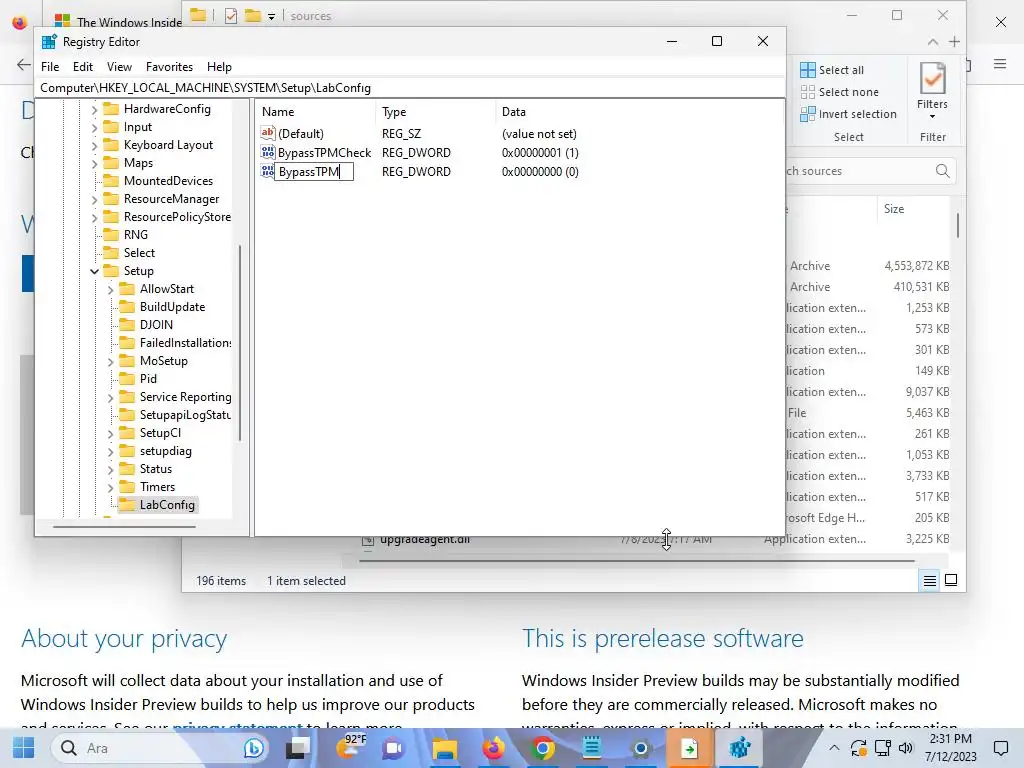Screen dimensions: 1024x768
Task: Click the File Explorer search magnifier icon
Action: 942,171
